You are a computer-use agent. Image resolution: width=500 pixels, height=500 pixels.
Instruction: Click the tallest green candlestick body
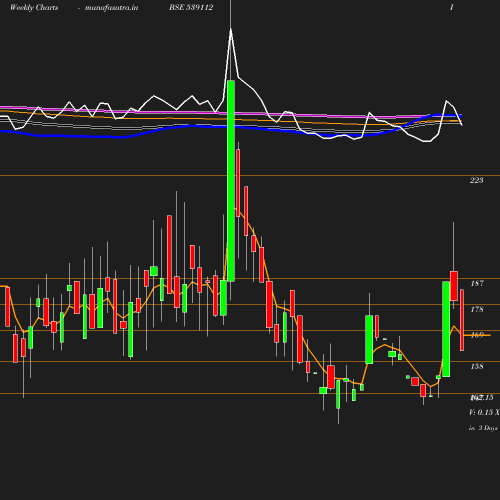(231, 181)
